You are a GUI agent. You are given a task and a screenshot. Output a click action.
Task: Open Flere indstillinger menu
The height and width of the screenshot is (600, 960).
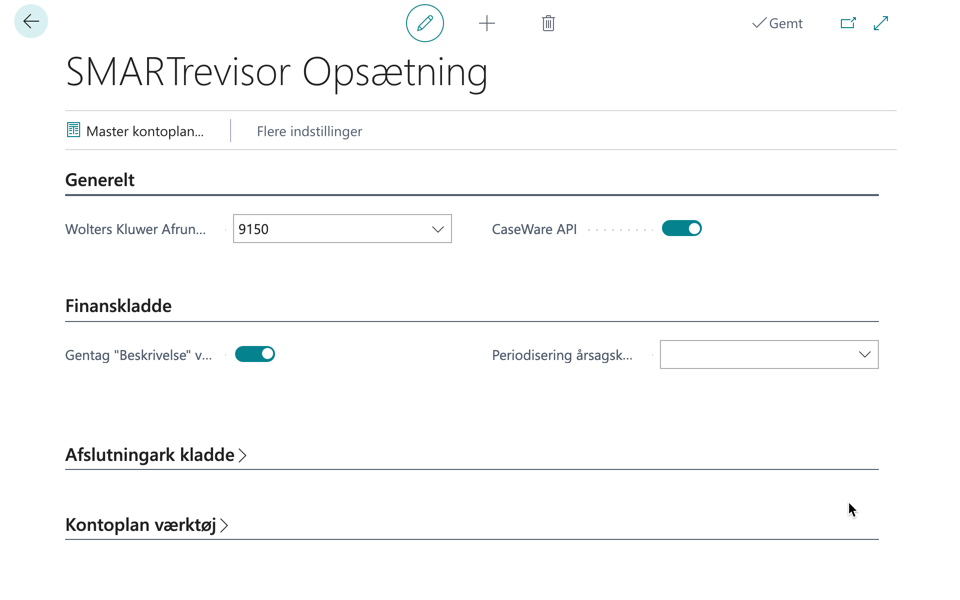(309, 131)
